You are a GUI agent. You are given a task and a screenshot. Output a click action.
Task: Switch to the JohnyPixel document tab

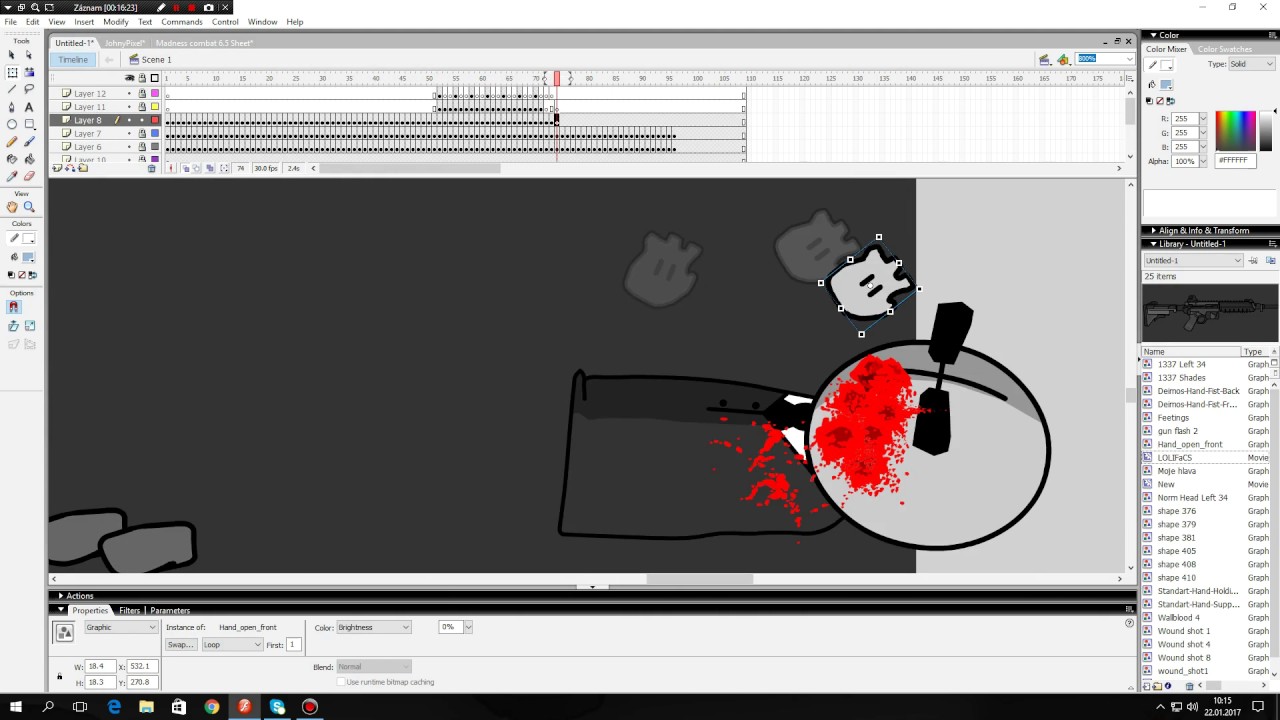tap(125, 43)
